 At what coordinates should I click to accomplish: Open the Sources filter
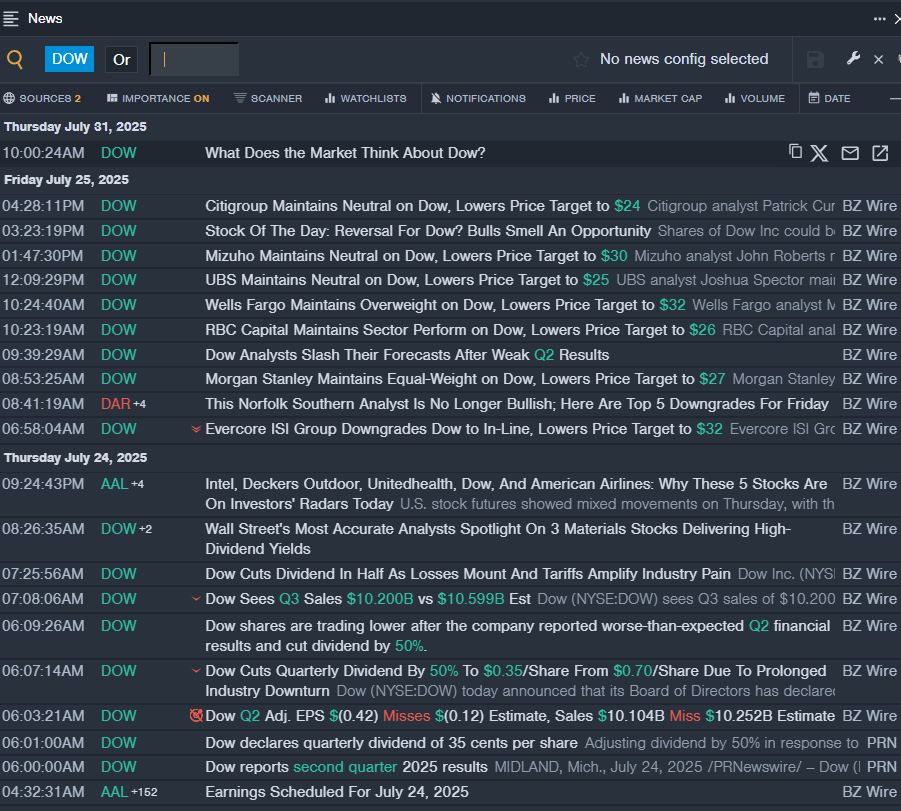point(42,98)
